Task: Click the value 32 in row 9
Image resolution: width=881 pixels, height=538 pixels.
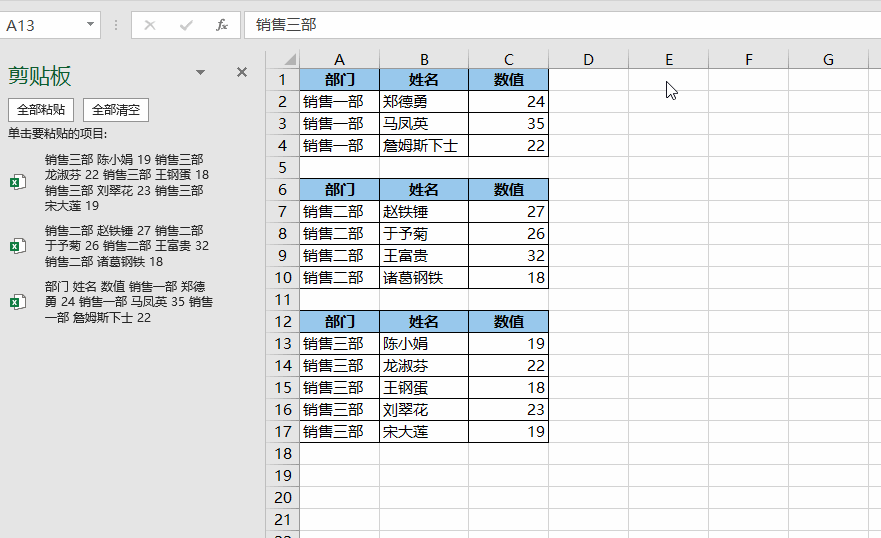Action: pos(508,256)
